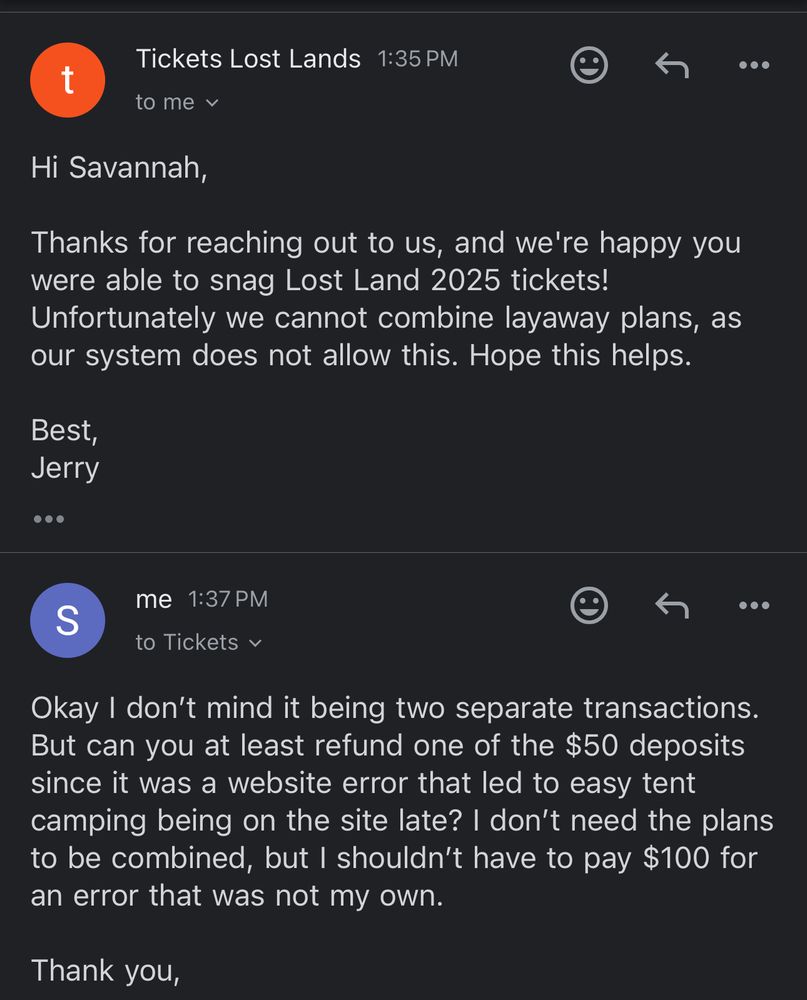Add emoji reaction to my 1:37 PM email

(589, 605)
